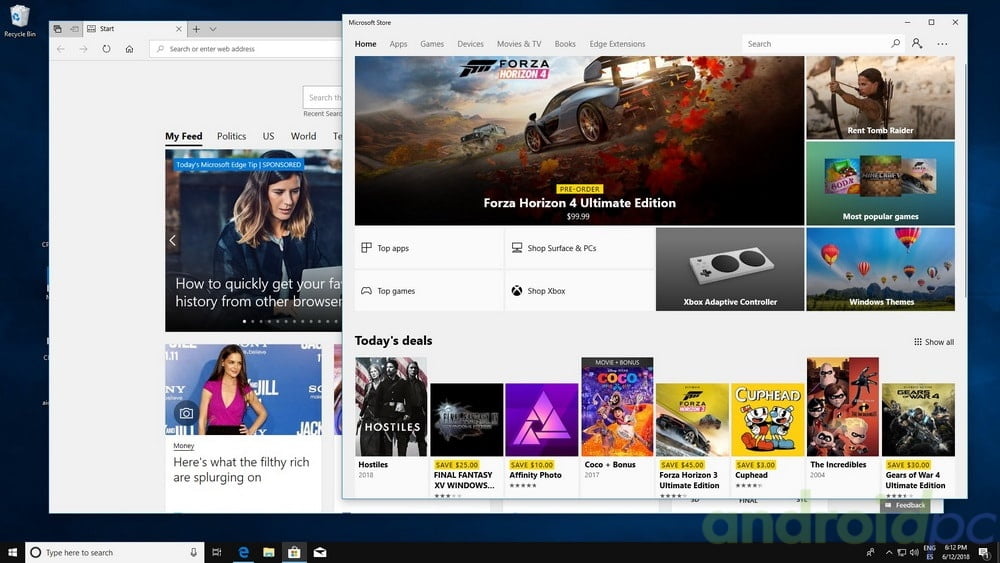Click the Shop Xbox tile
The height and width of the screenshot is (563, 1000).
[x=579, y=291]
